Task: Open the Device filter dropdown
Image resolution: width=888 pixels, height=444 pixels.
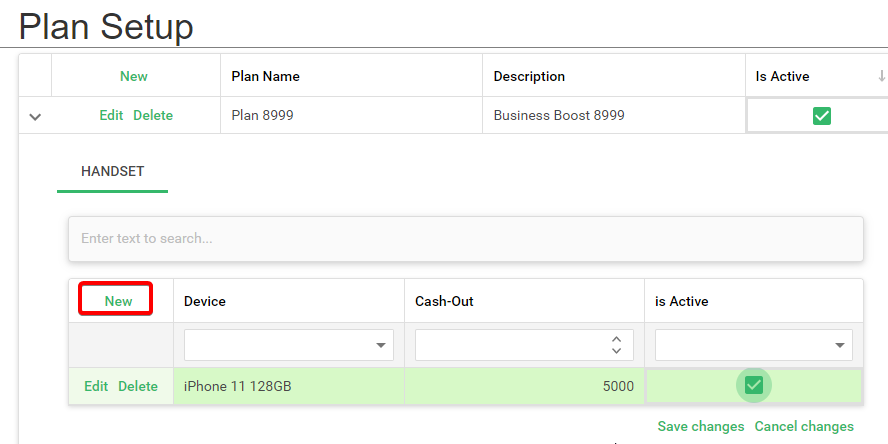Action: tap(381, 346)
